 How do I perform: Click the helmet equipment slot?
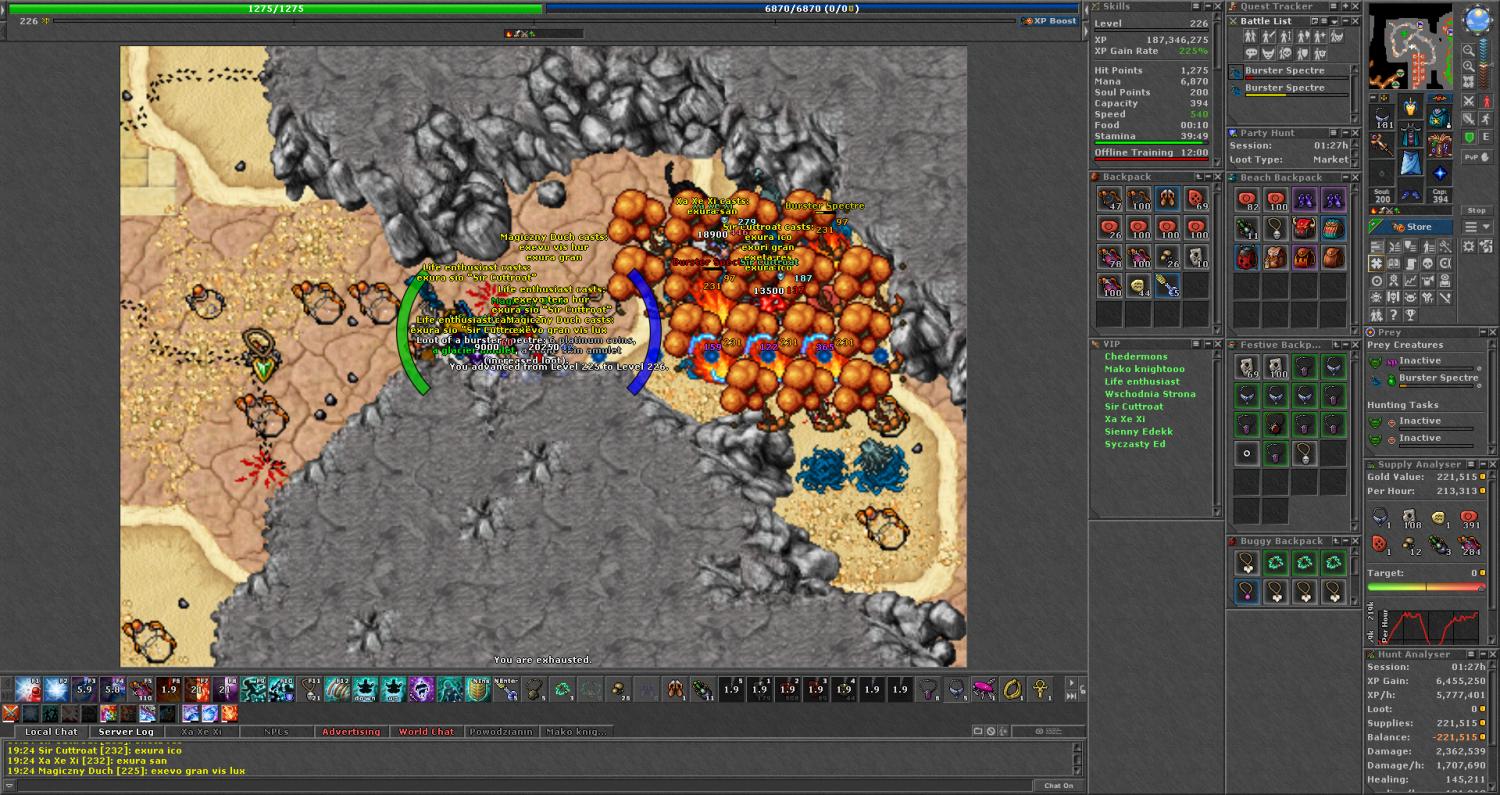click(1411, 106)
